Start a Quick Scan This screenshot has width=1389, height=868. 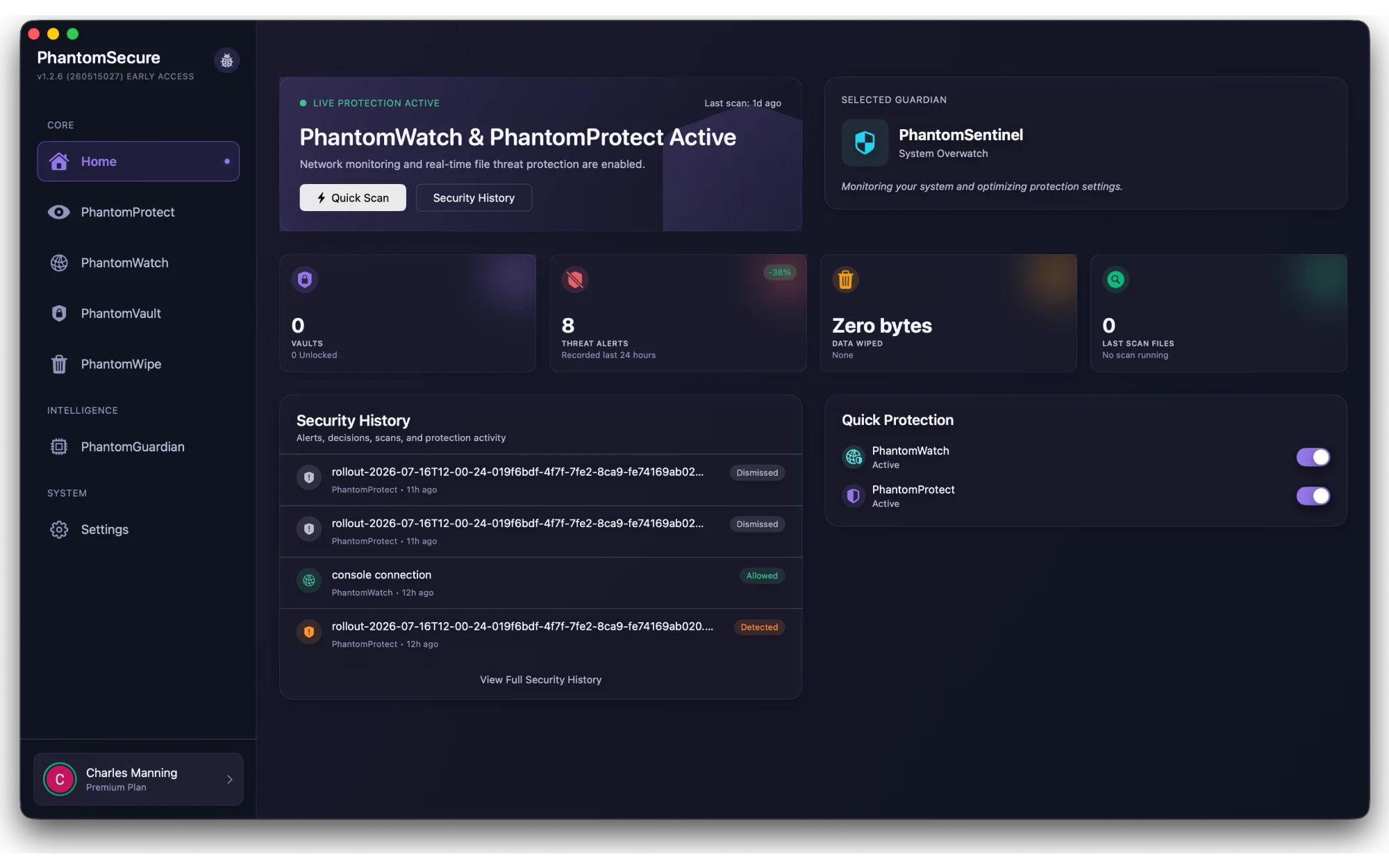tap(353, 198)
